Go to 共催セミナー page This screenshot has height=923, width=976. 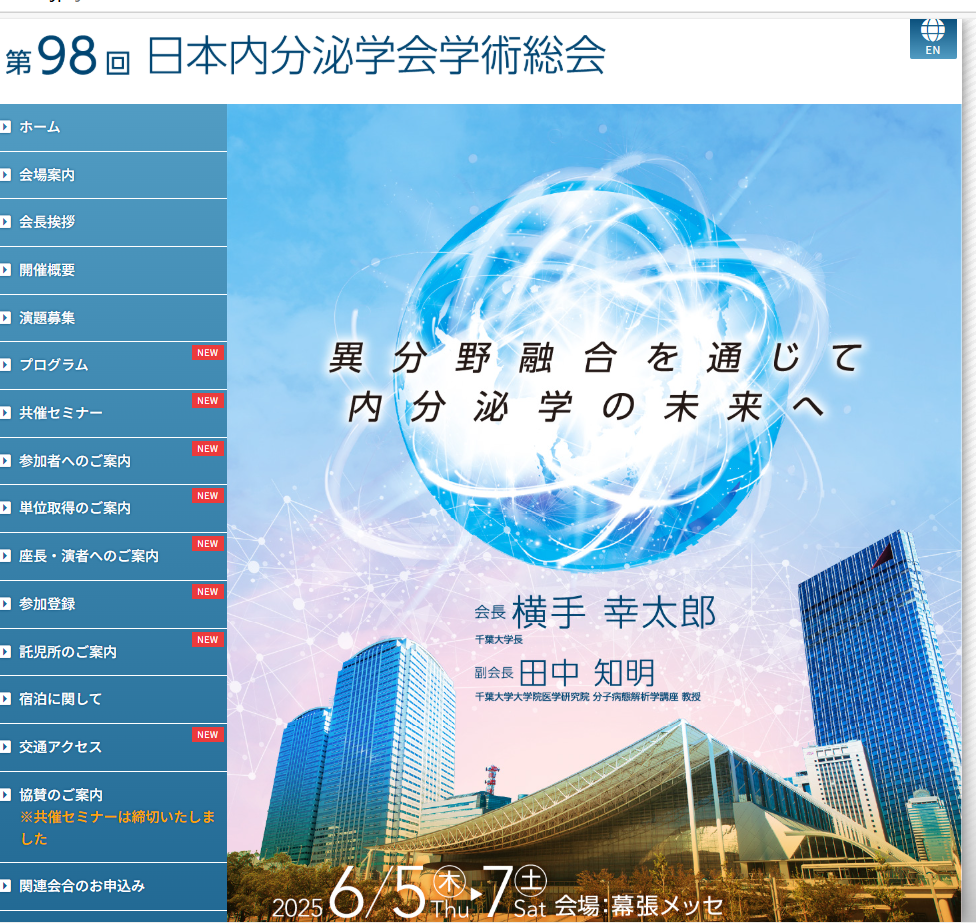pyautogui.click(x=113, y=414)
